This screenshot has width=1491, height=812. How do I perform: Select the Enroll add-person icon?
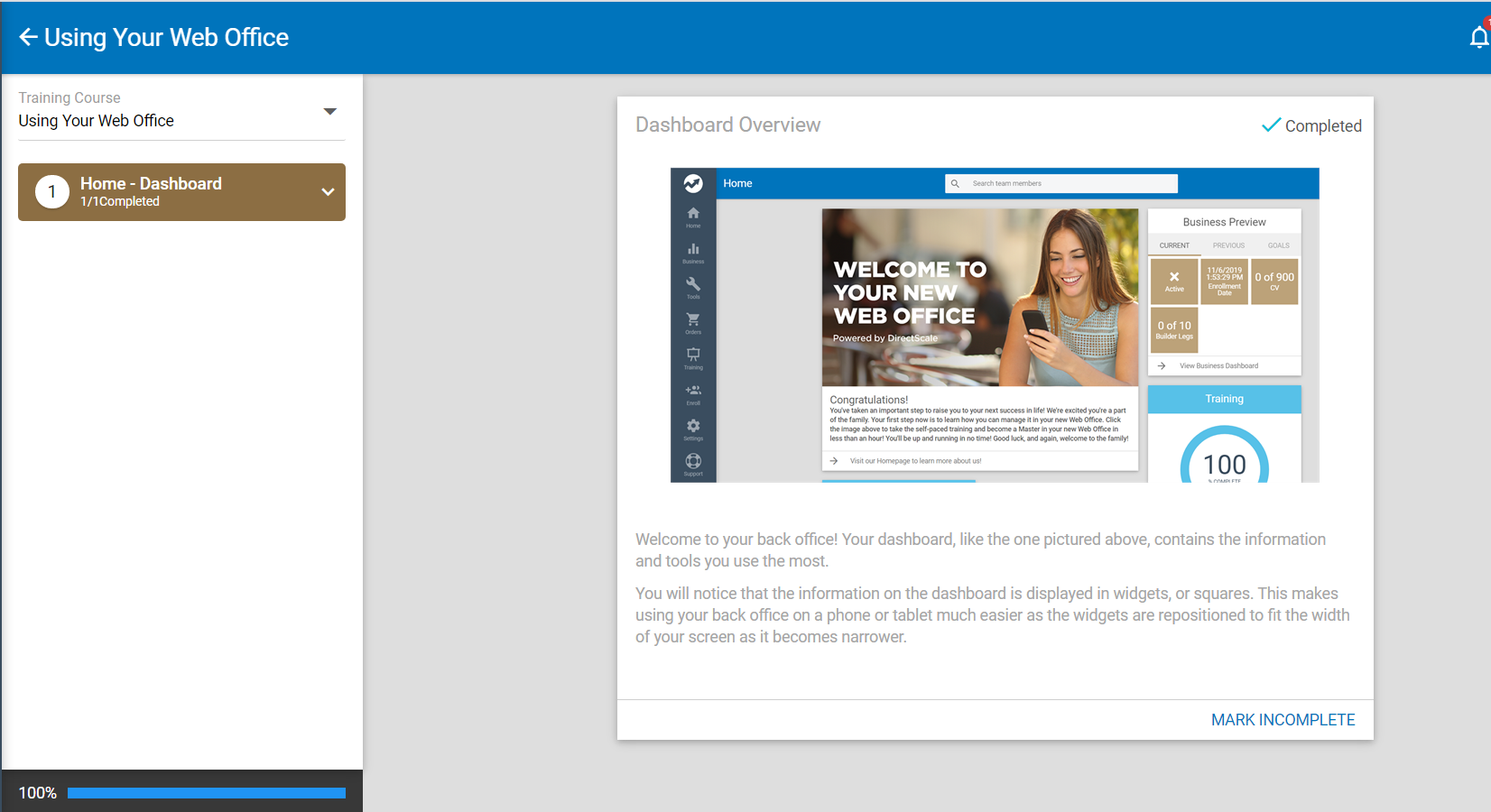point(693,392)
